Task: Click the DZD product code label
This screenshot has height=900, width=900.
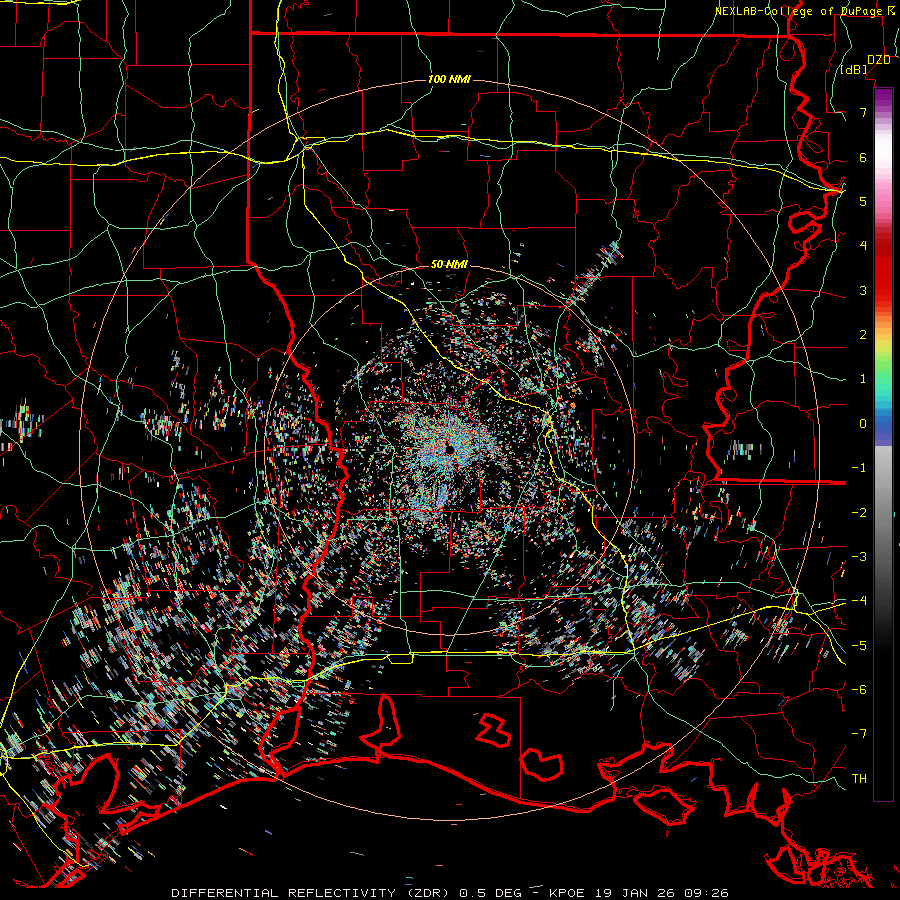Action: pos(879,59)
